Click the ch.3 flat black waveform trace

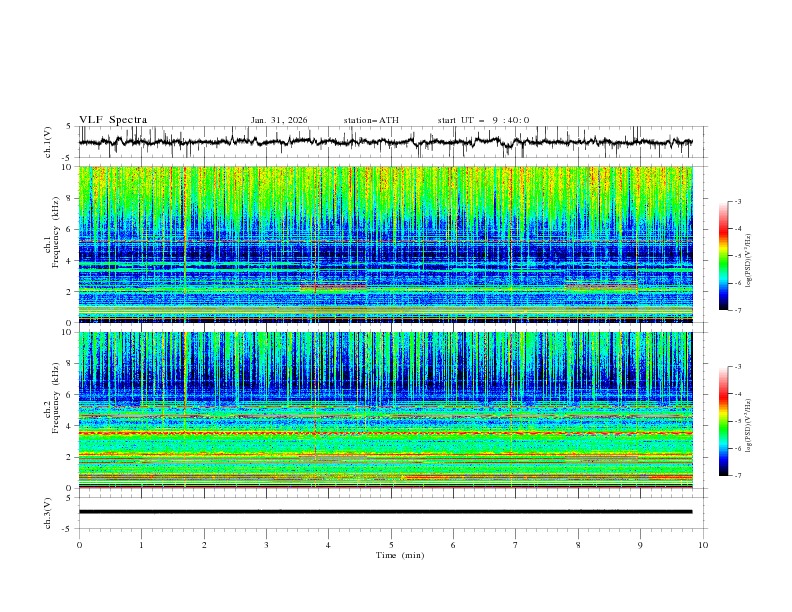[385, 512]
